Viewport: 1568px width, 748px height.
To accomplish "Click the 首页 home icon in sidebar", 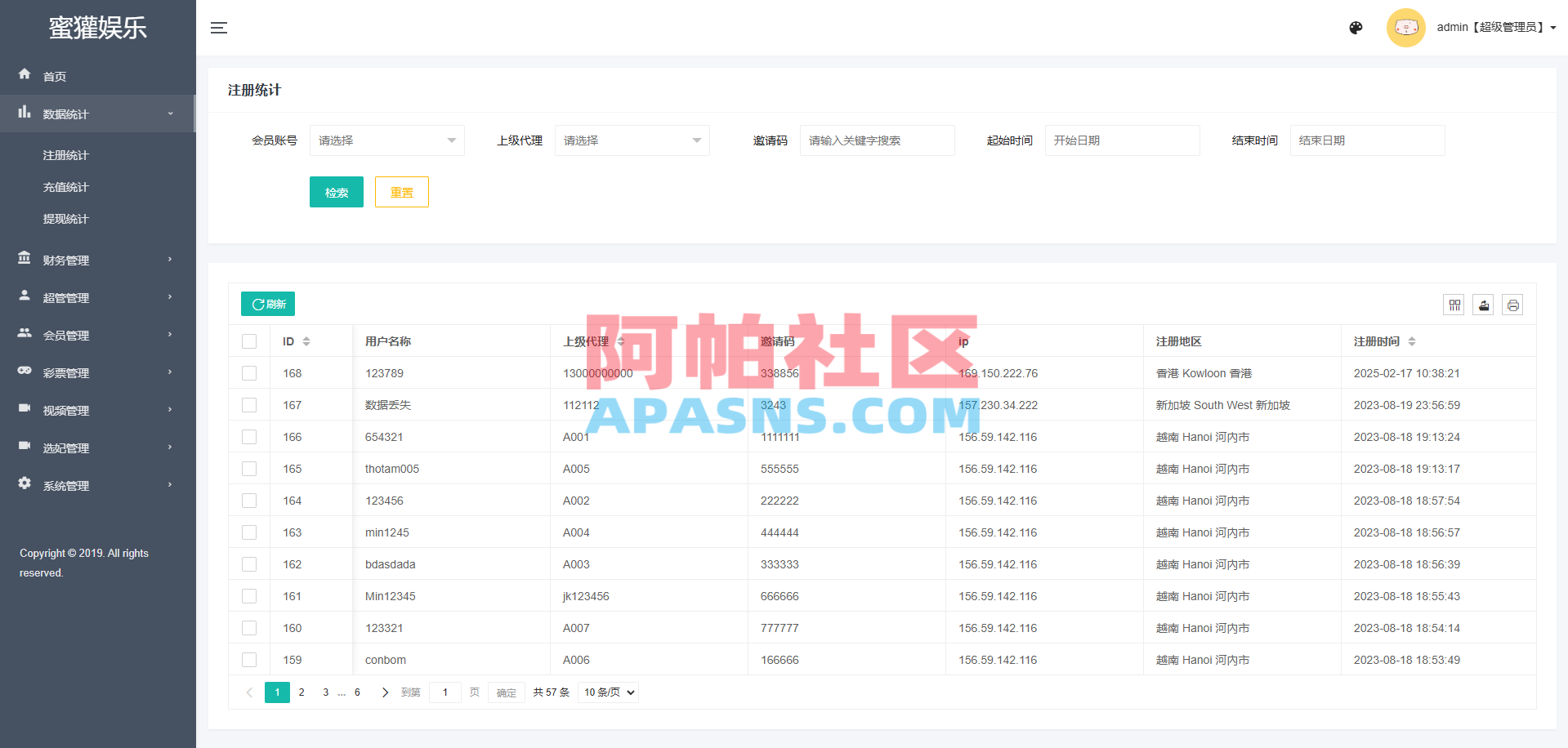I will click(x=24, y=74).
